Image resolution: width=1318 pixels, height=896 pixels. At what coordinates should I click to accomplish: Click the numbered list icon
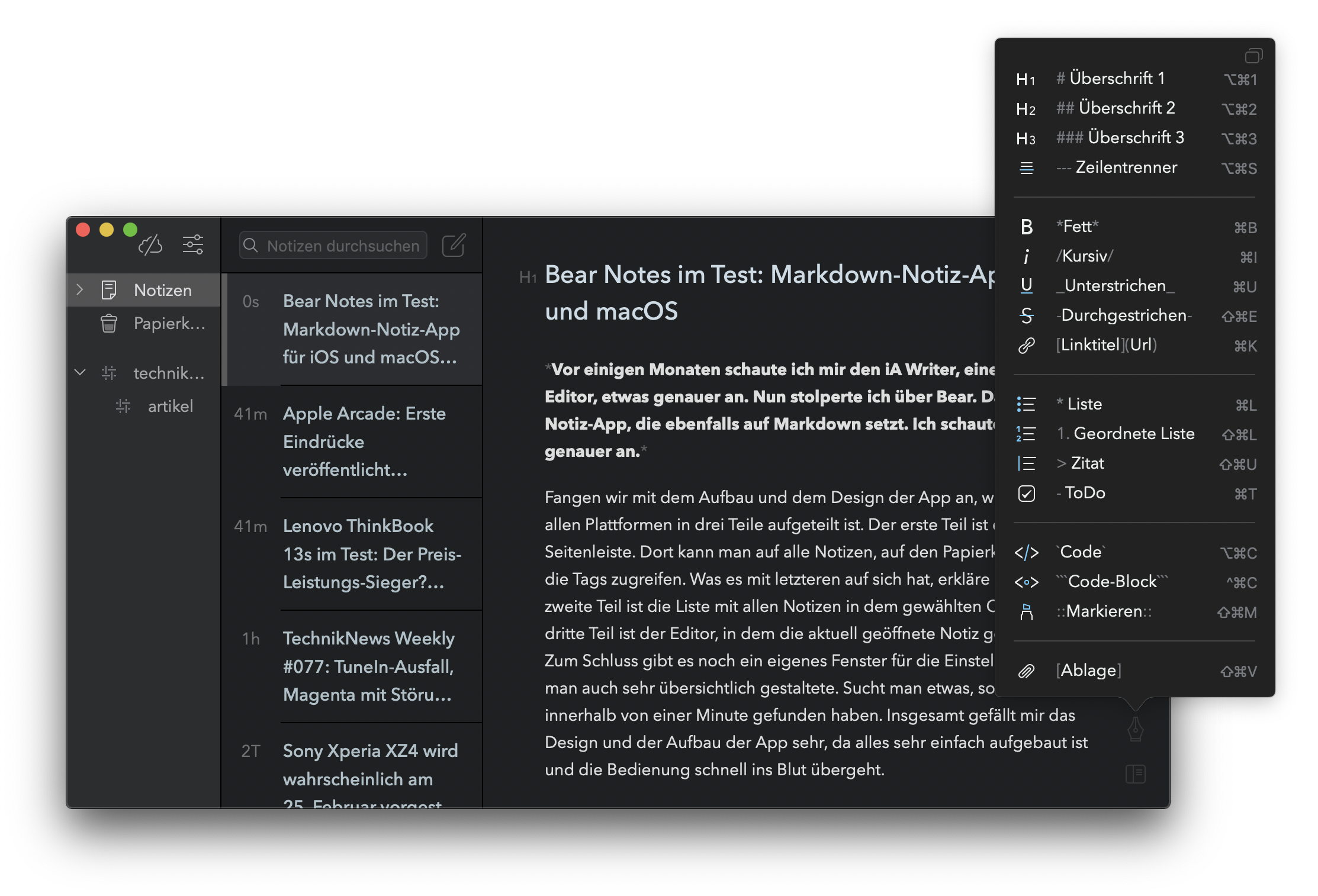point(1026,434)
